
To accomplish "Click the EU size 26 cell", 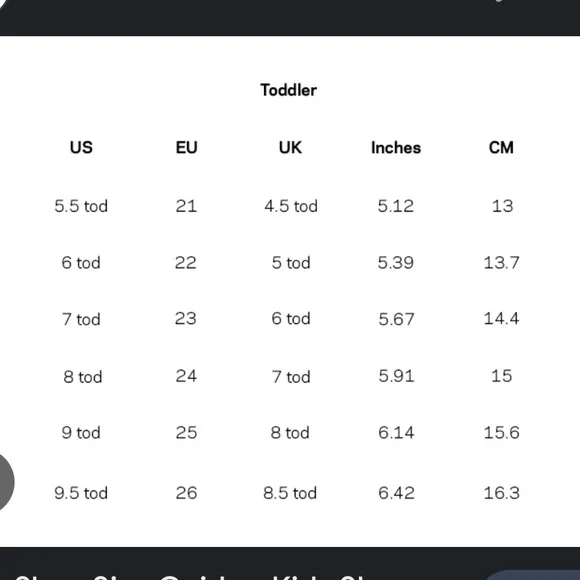I will click(186, 493).
